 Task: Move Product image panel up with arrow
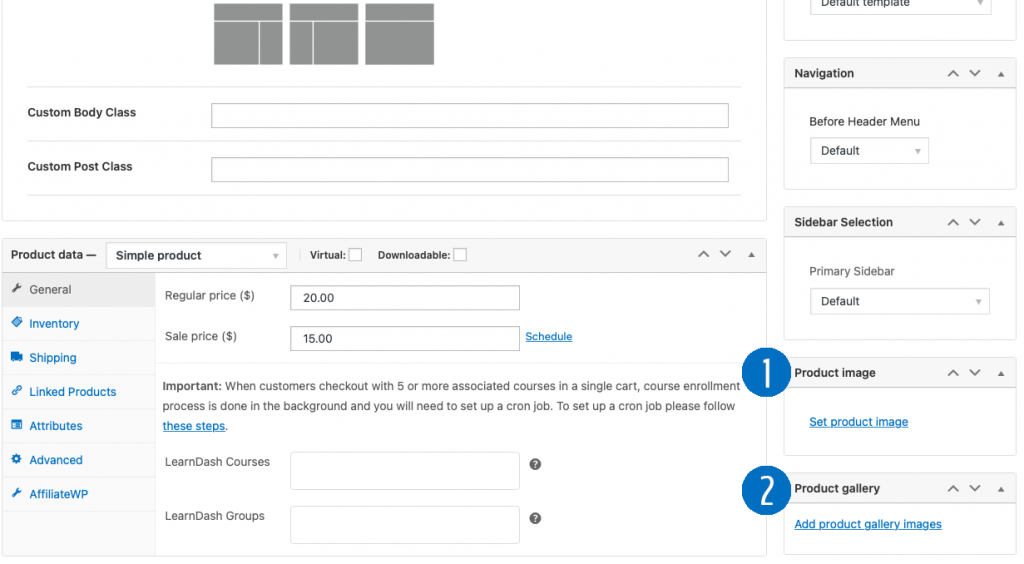(x=953, y=373)
